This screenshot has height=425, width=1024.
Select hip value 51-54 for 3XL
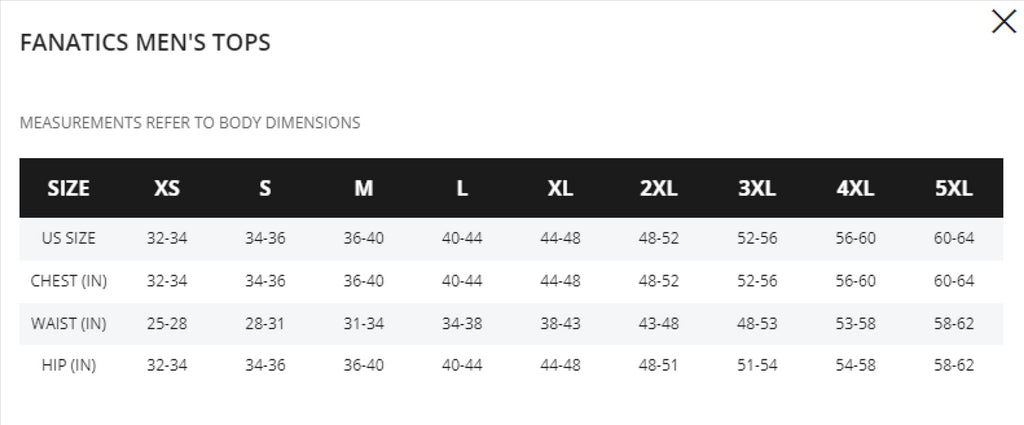(757, 366)
